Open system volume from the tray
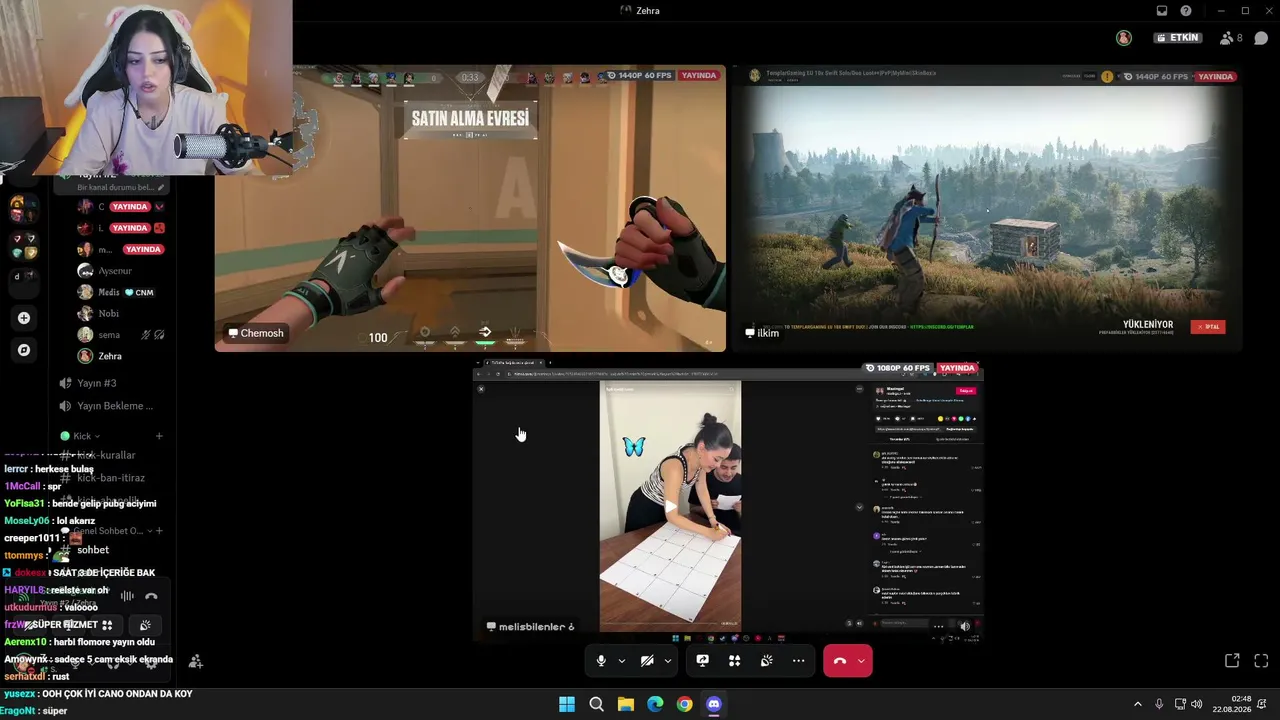Image resolution: width=1280 pixels, height=720 pixels. [1197, 704]
